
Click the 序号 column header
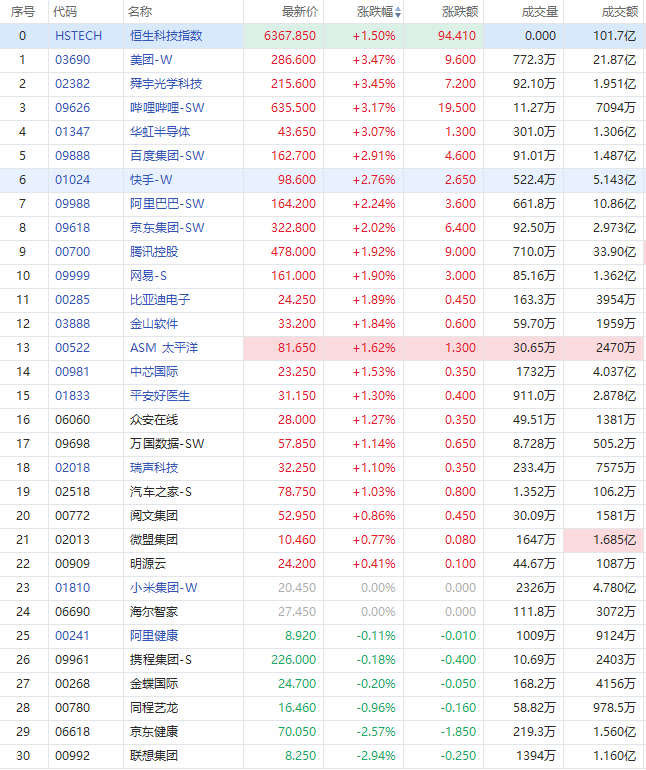[x=23, y=12]
